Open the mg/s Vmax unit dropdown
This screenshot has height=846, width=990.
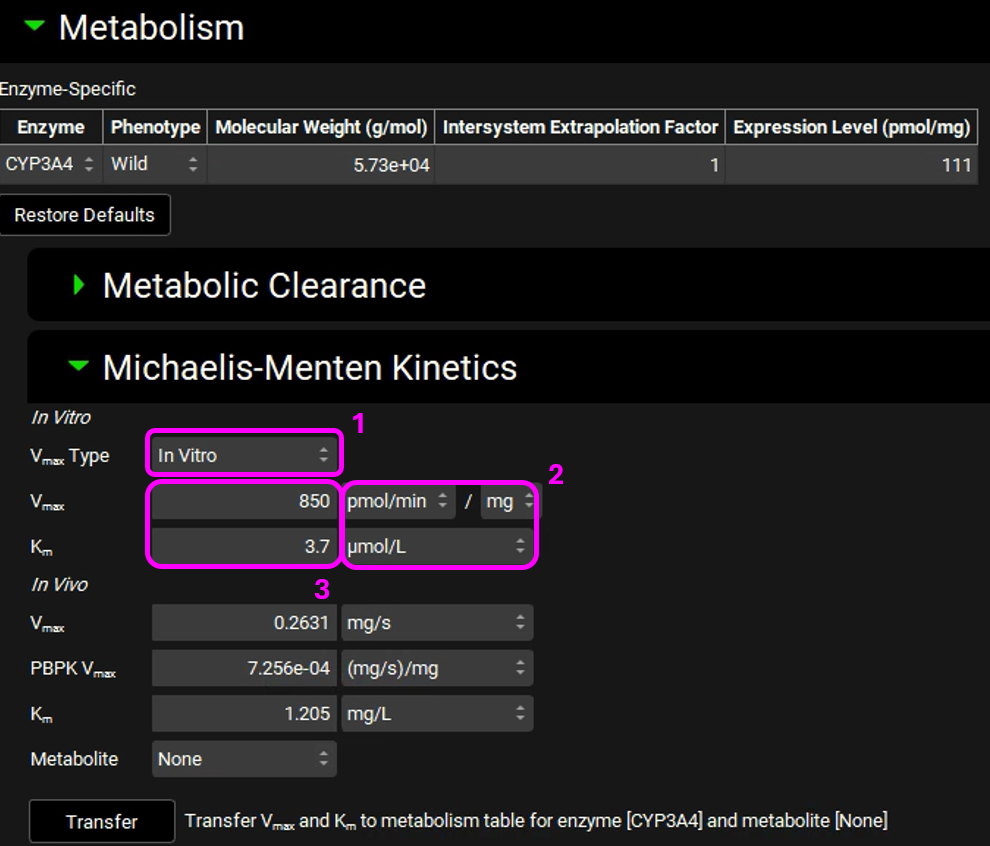tap(437, 623)
